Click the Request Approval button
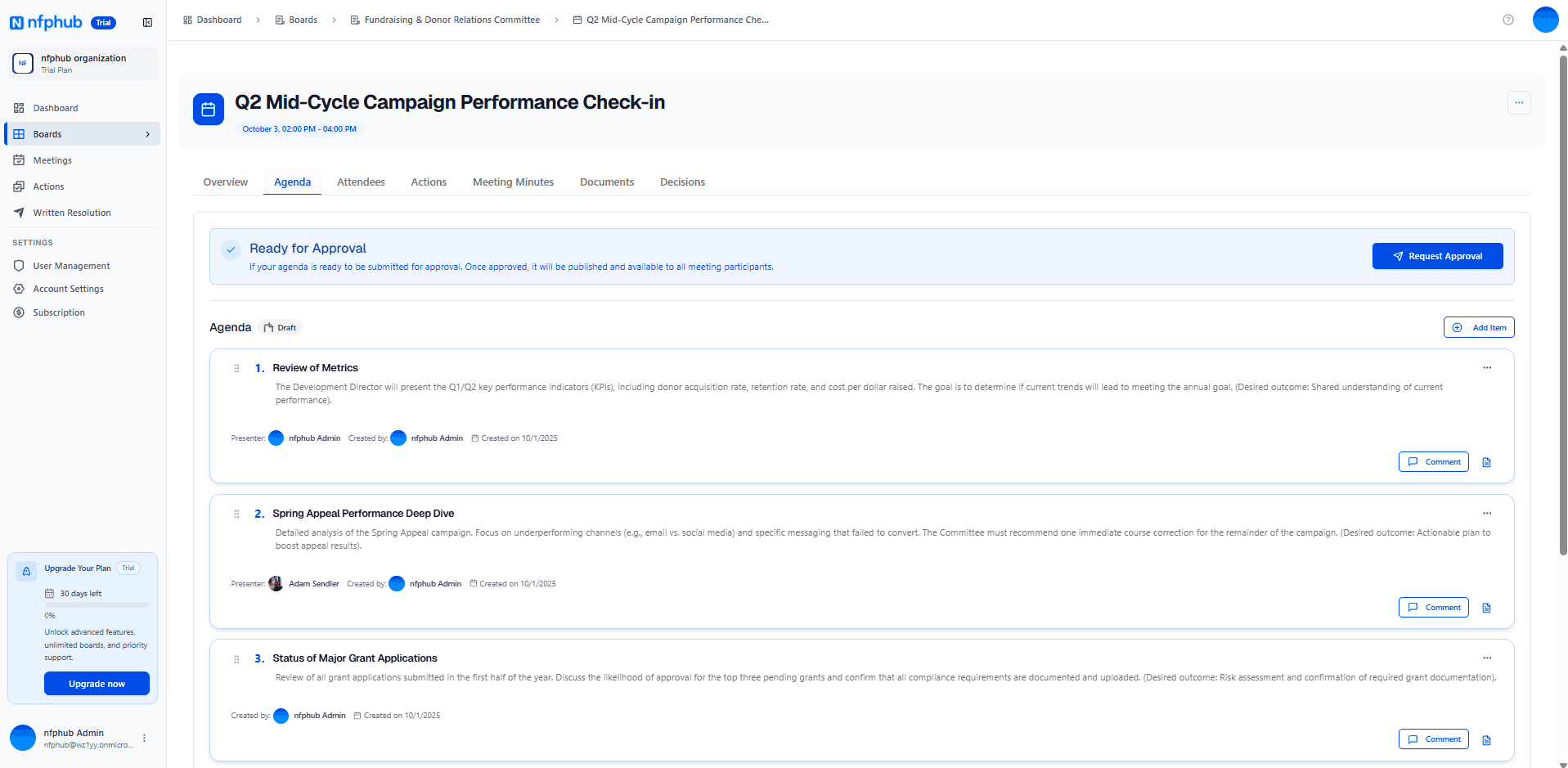Image resolution: width=1568 pixels, height=768 pixels. [x=1436, y=256]
